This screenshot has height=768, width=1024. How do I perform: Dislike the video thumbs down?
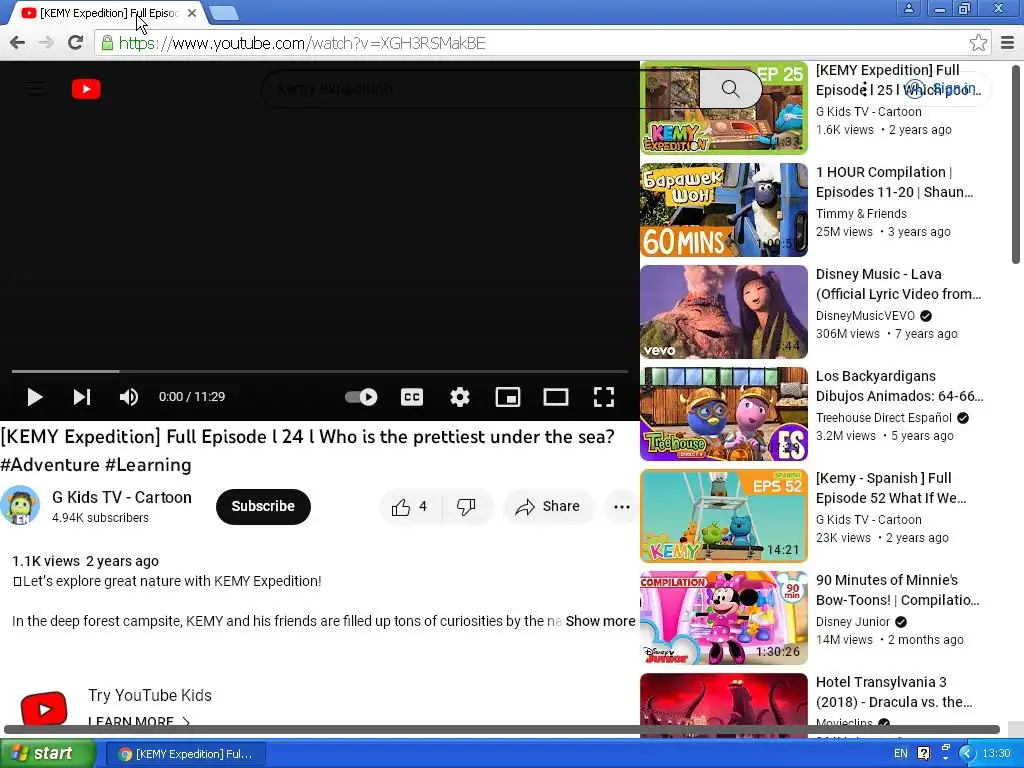tap(466, 507)
